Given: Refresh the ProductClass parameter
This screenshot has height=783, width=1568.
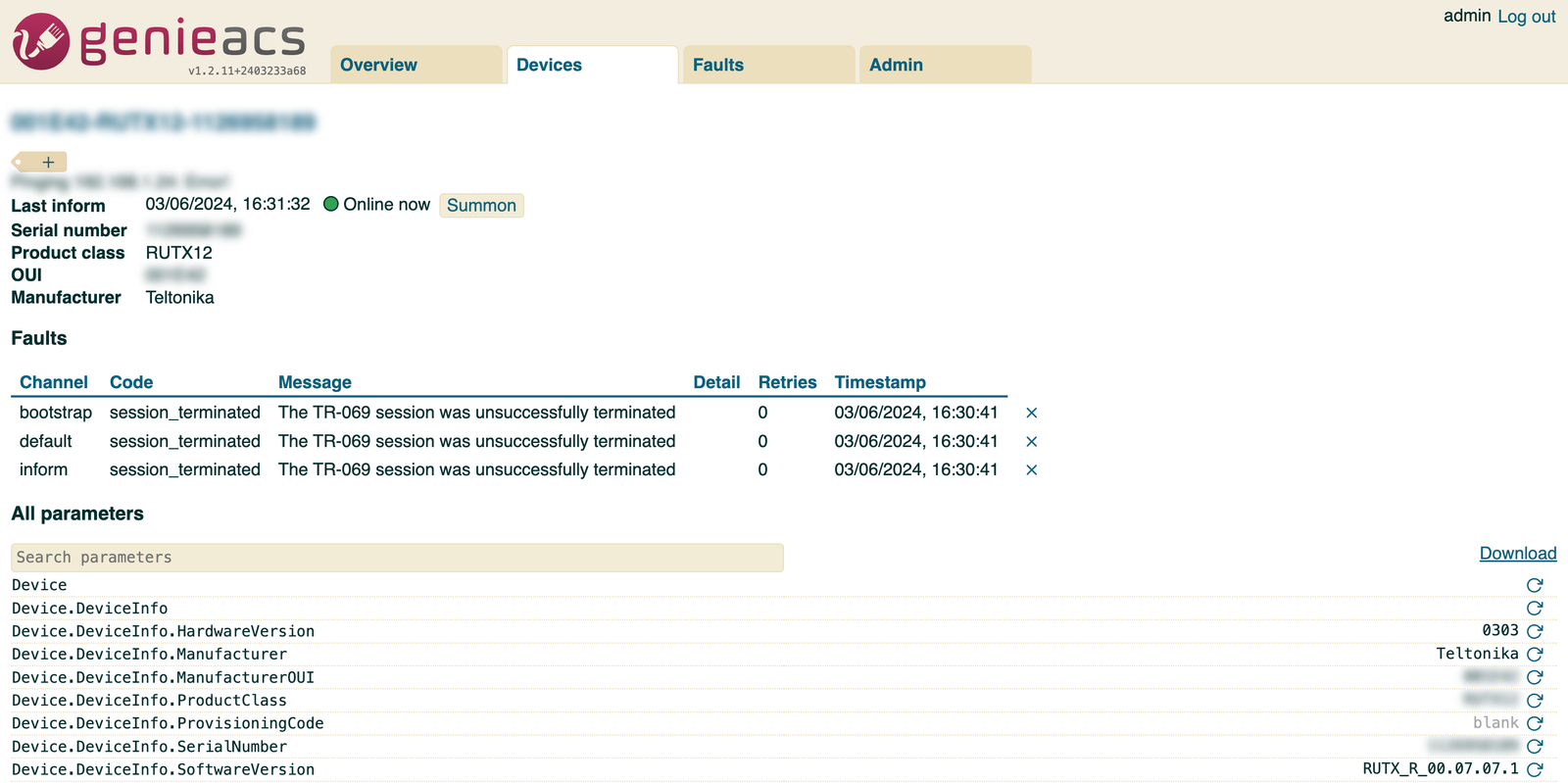Looking at the screenshot, I should pyautogui.click(x=1535, y=701).
